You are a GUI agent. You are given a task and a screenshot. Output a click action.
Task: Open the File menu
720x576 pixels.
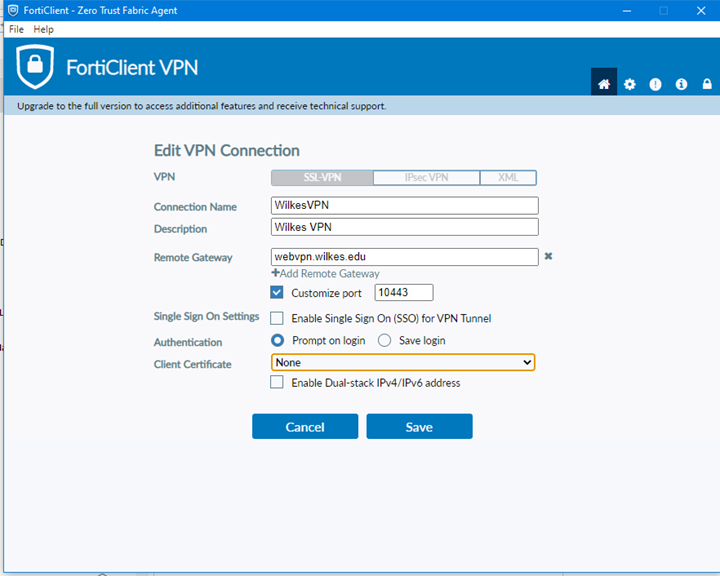(16, 29)
